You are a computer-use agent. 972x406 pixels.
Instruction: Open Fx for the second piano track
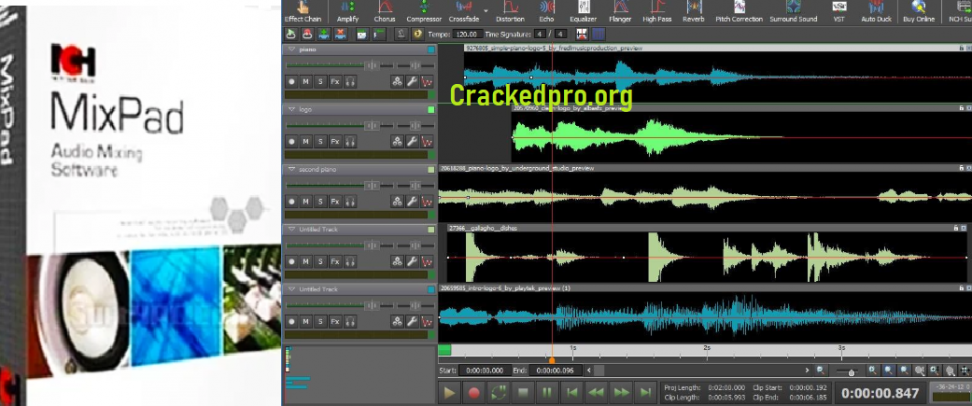[335, 201]
